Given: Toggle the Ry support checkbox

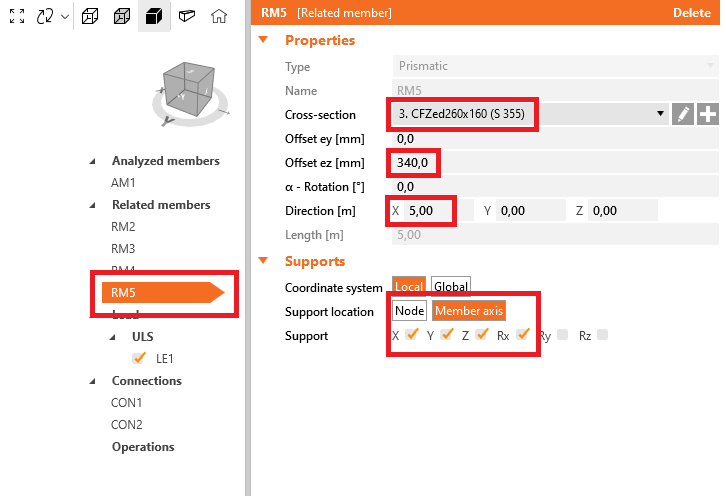Looking at the screenshot, I should (563, 334).
